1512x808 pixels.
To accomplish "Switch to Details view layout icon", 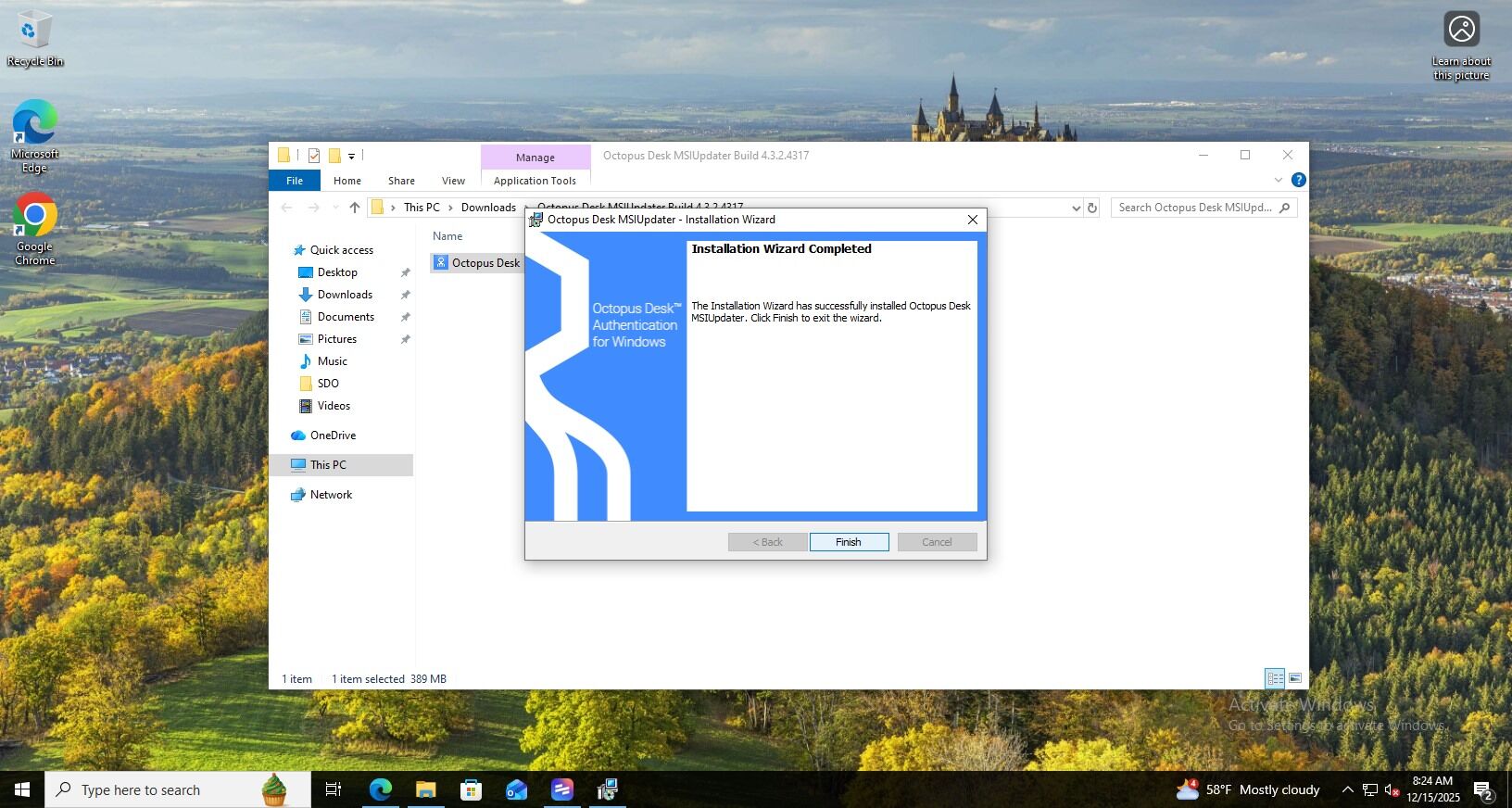I will coord(1275,678).
